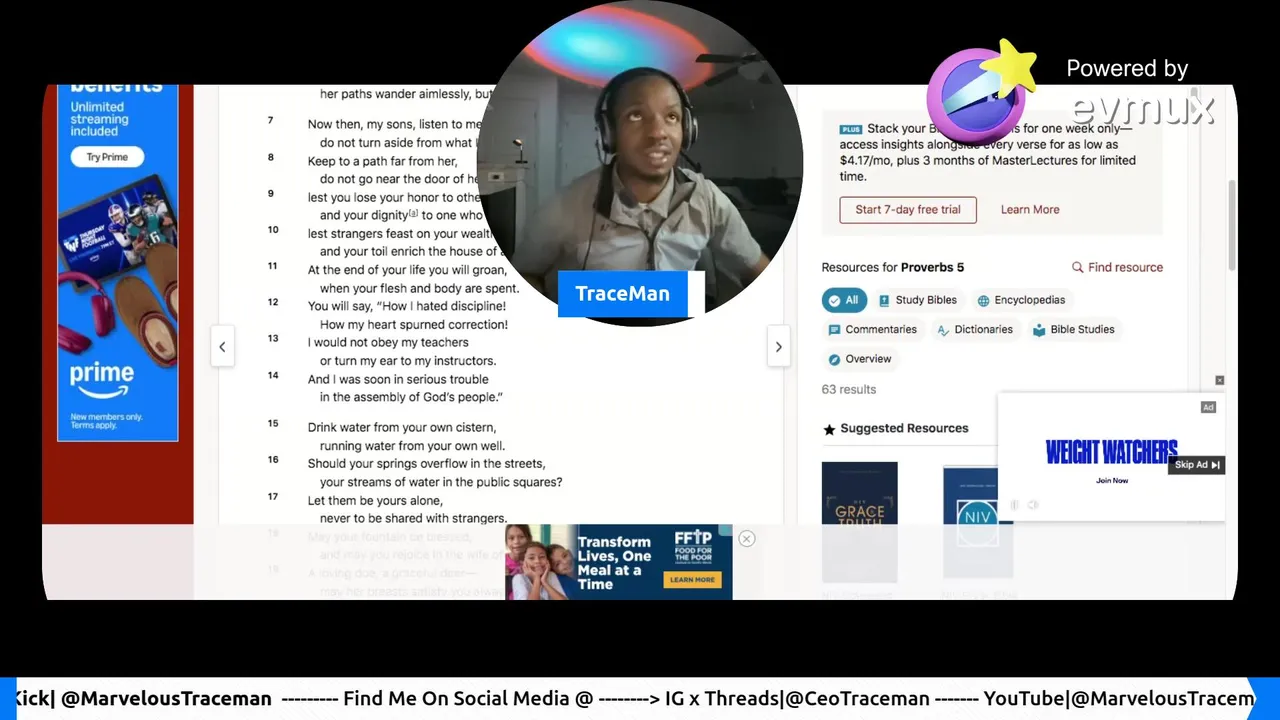Click 'At the end of your life you will groan,'
The image size is (1280, 720).
(408, 270)
